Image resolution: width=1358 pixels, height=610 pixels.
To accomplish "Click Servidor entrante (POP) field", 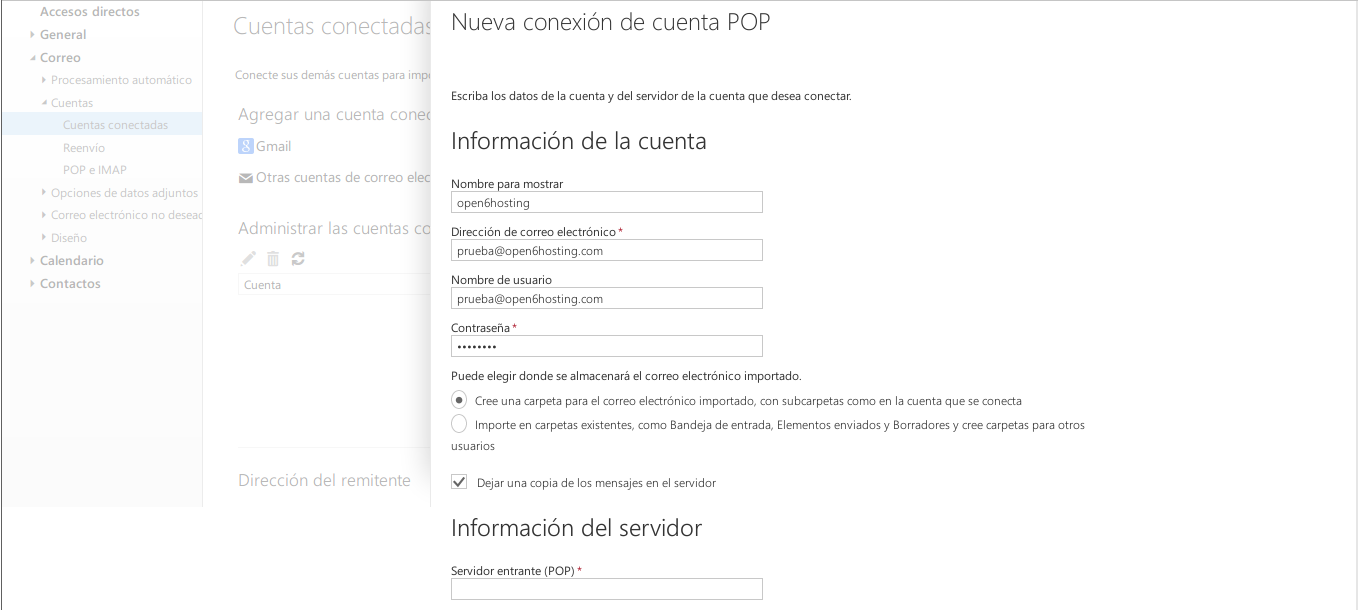I will click(607, 589).
